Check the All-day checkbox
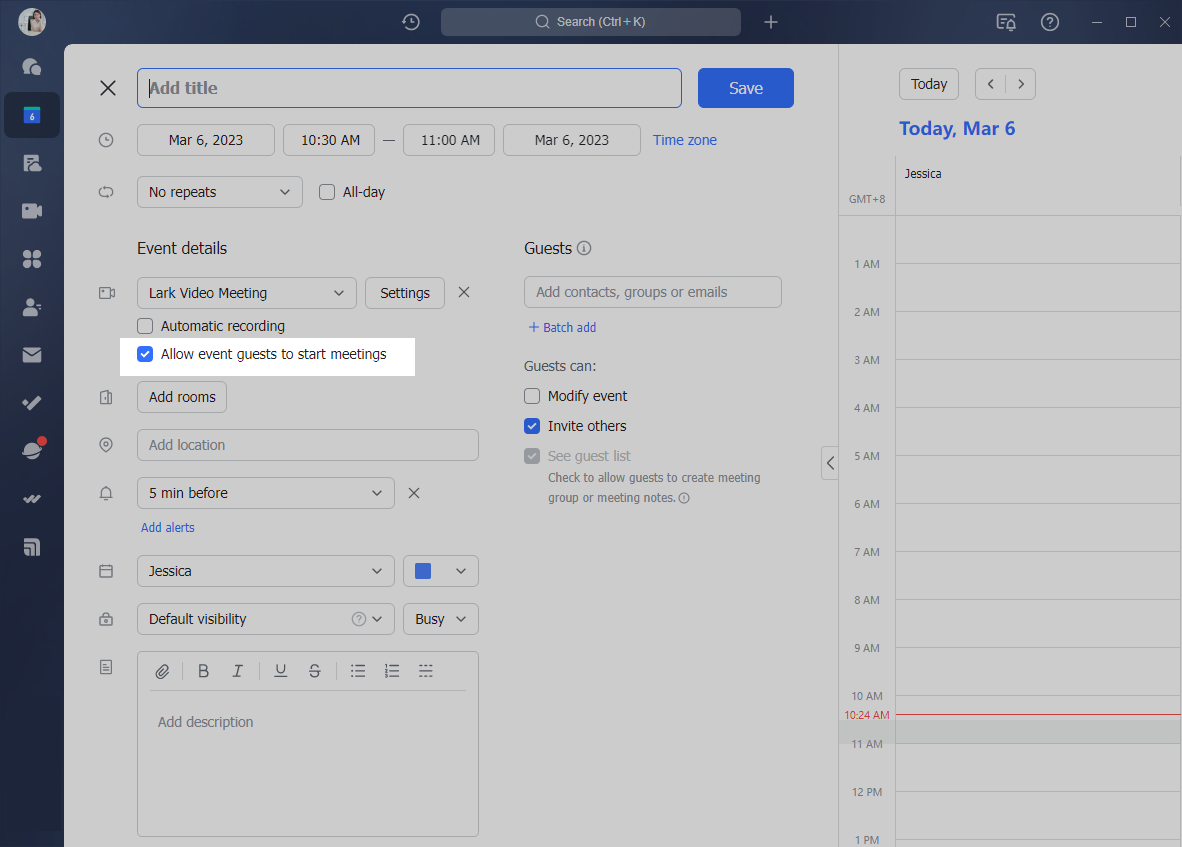Screen dimensions: 1182x847 pyautogui.click(x=327, y=192)
